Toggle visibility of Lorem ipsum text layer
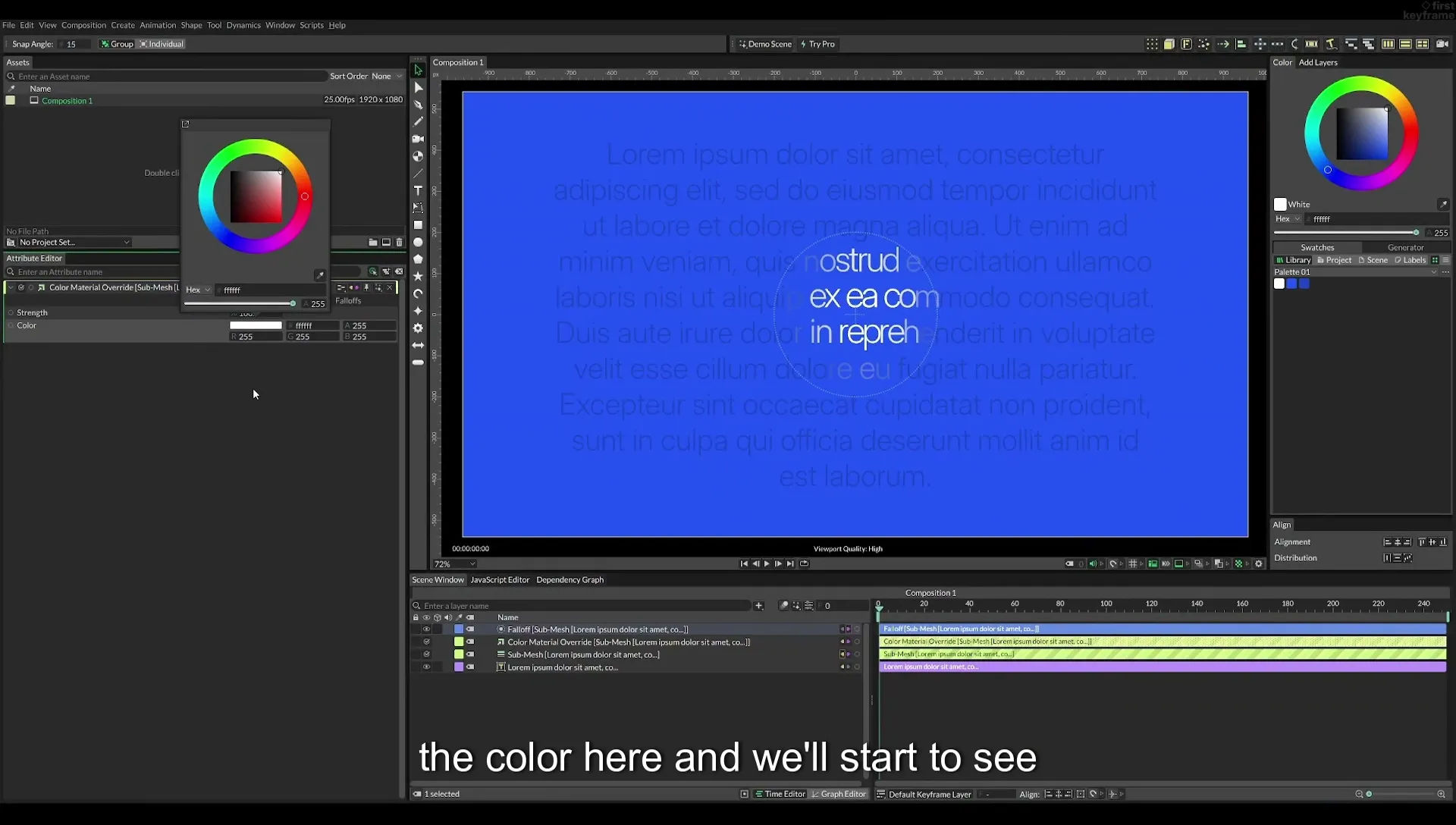This screenshot has width=1456, height=825. (426, 667)
